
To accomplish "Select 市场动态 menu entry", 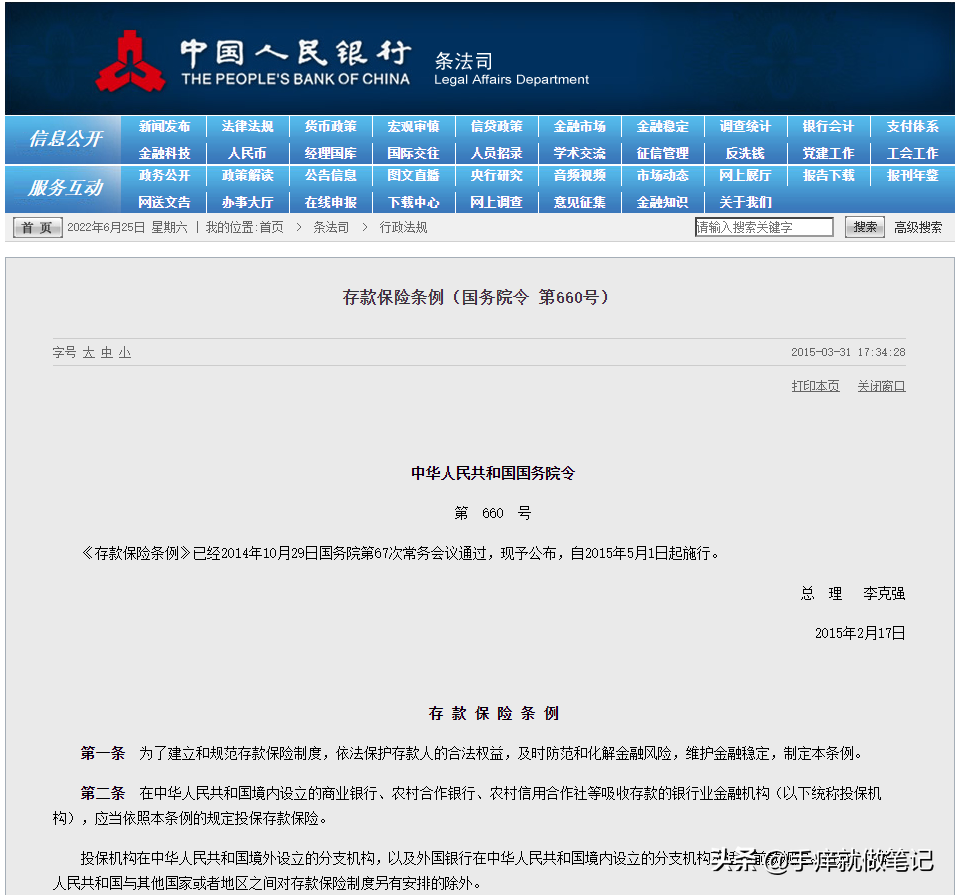I will pyautogui.click(x=662, y=175).
